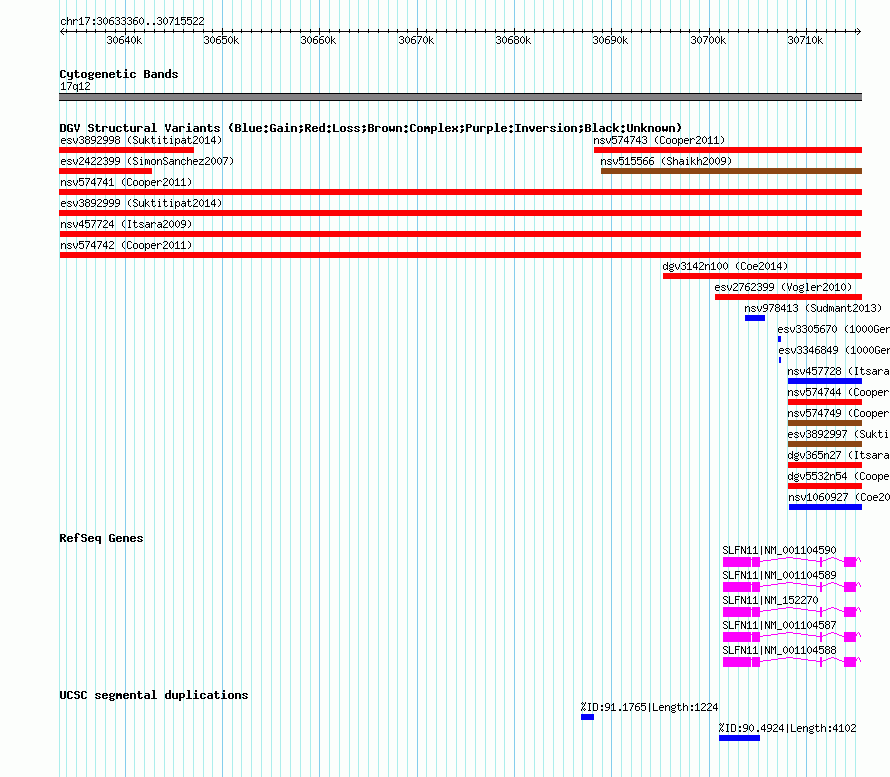
Task: Open the nsv515566 (Shaikh2009) label
Action: 666,161
